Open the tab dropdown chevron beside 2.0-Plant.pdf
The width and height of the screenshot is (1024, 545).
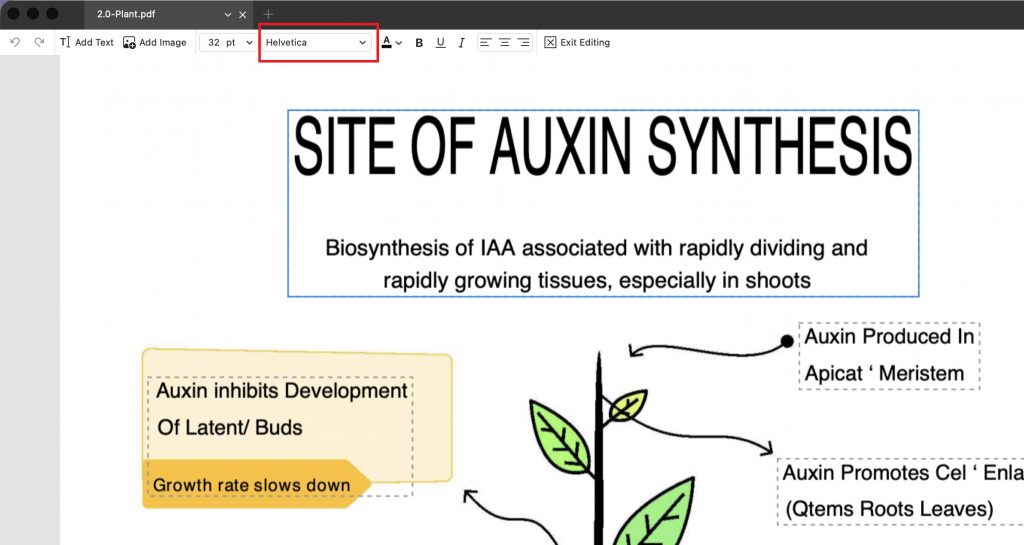(227, 14)
